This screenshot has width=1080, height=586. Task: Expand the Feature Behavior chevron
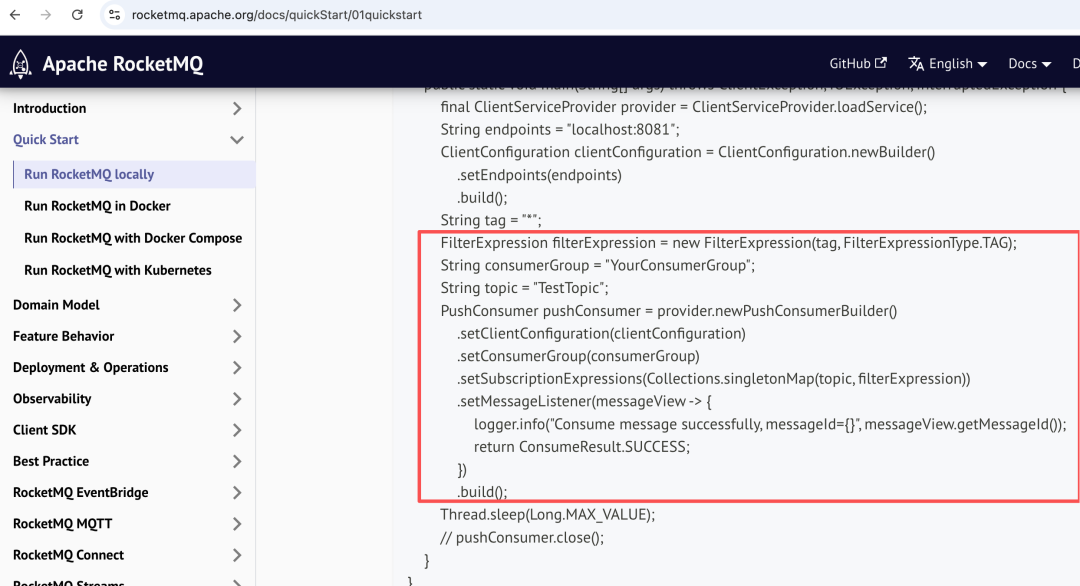click(x=237, y=337)
